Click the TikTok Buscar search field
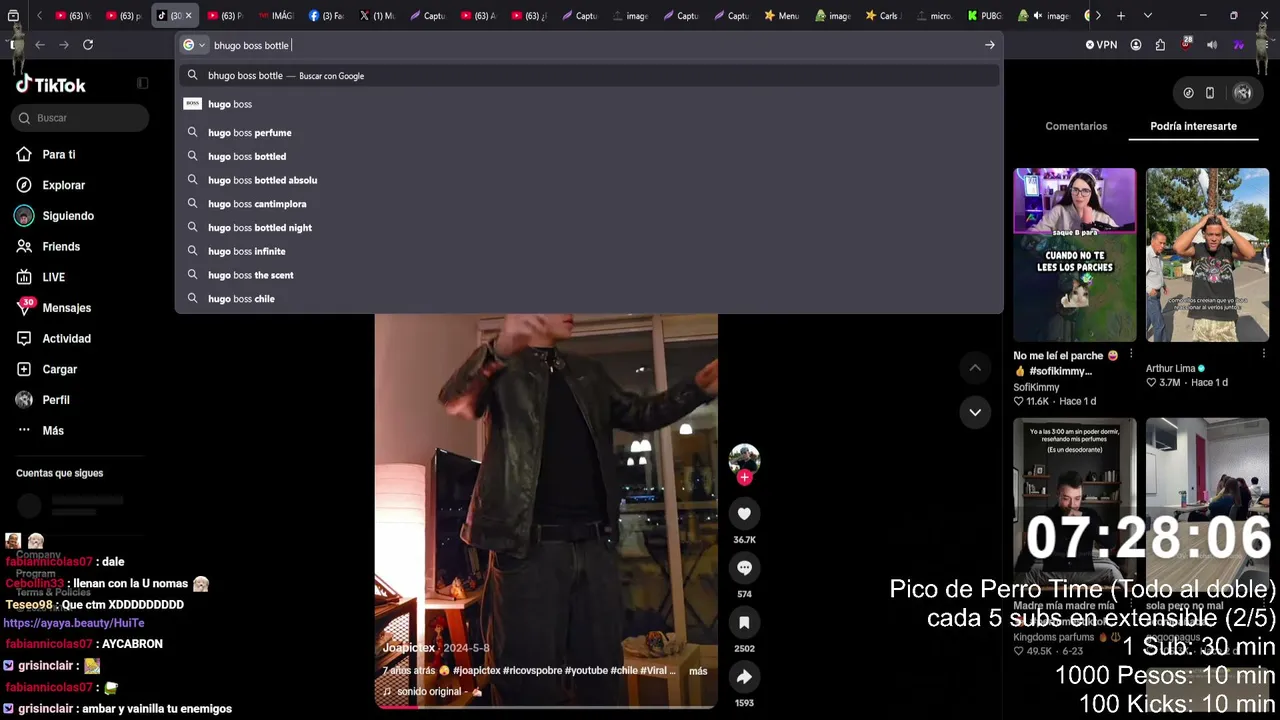 81,118
